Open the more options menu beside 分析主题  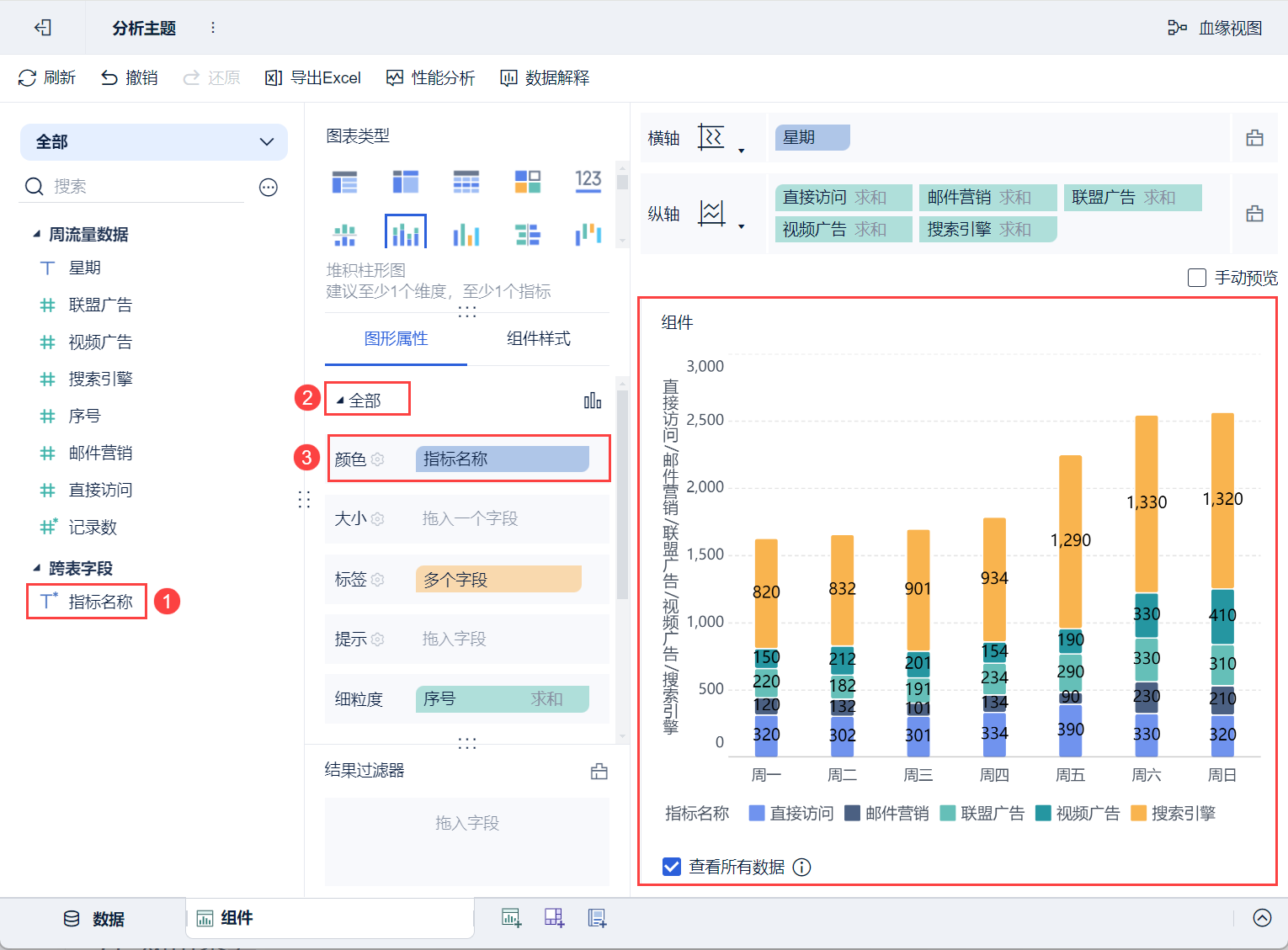point(213,28)
